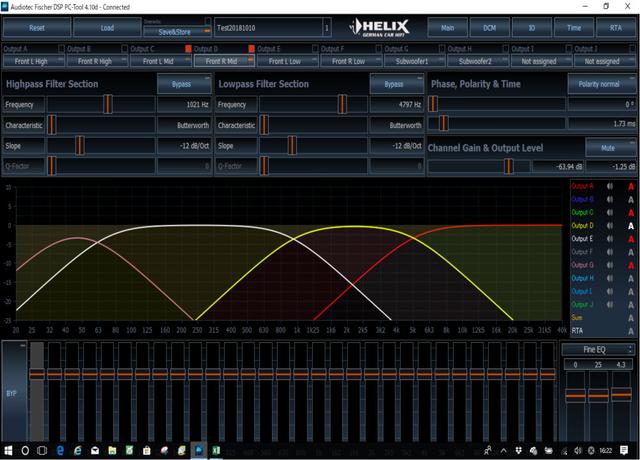Open Cortana search circle in taskbar

click(x=25, y=451)
